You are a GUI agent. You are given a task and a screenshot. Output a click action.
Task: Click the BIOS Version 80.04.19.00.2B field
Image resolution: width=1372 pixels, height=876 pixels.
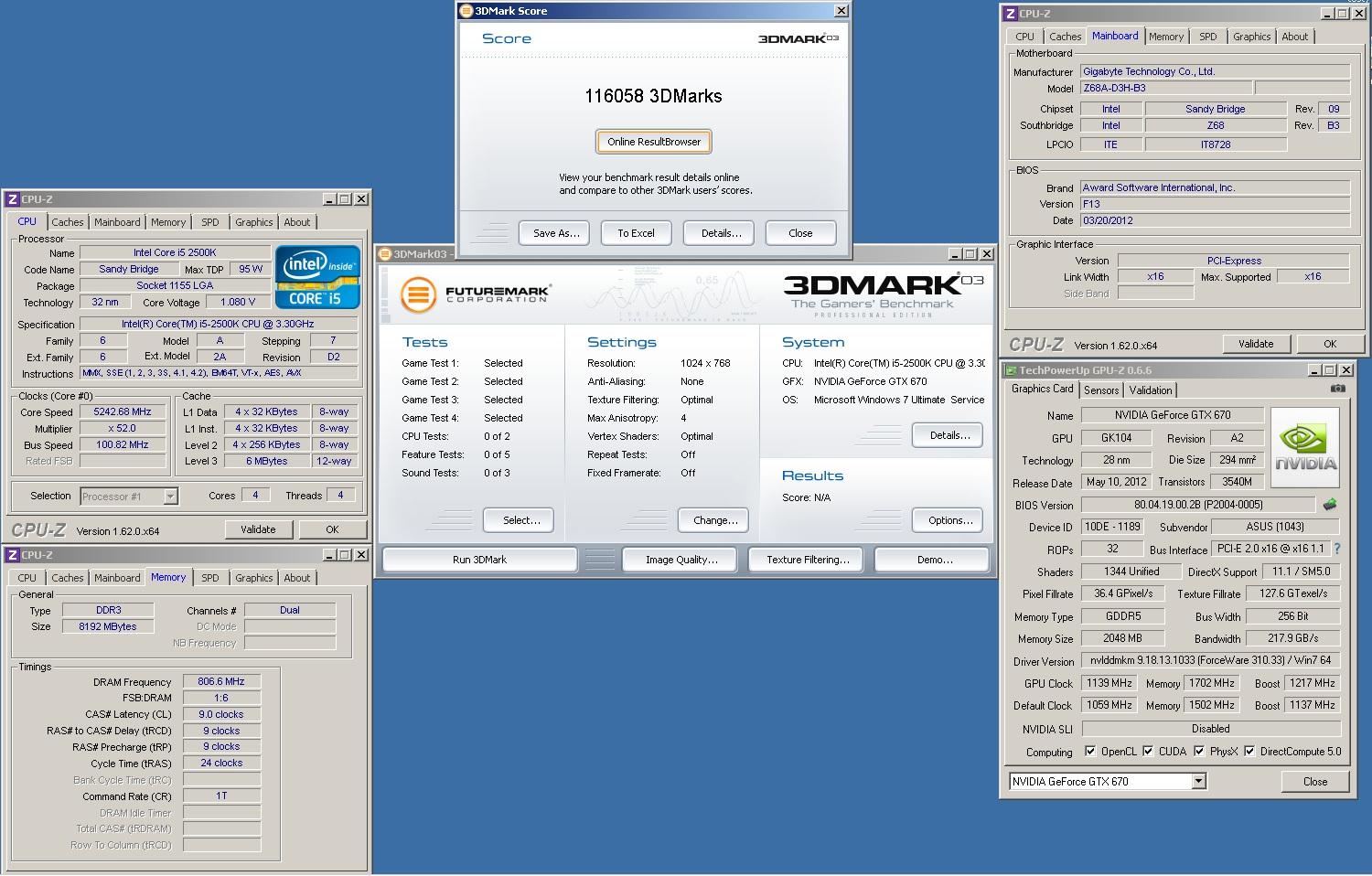[x=1198, y=505]
